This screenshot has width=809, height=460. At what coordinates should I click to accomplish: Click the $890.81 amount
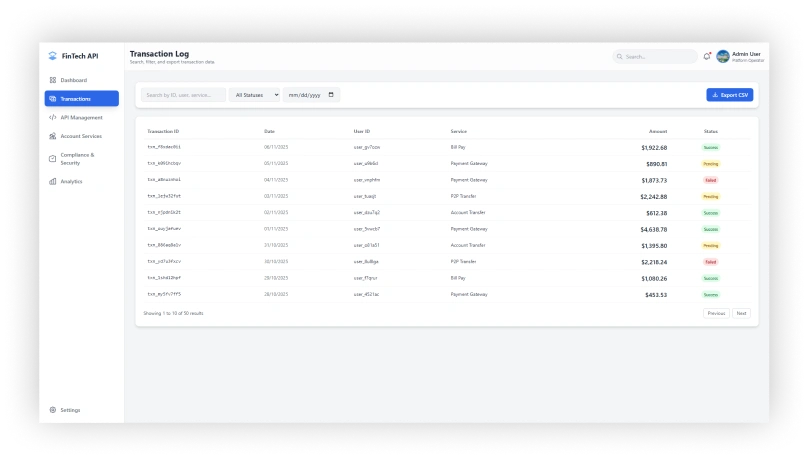657,164
